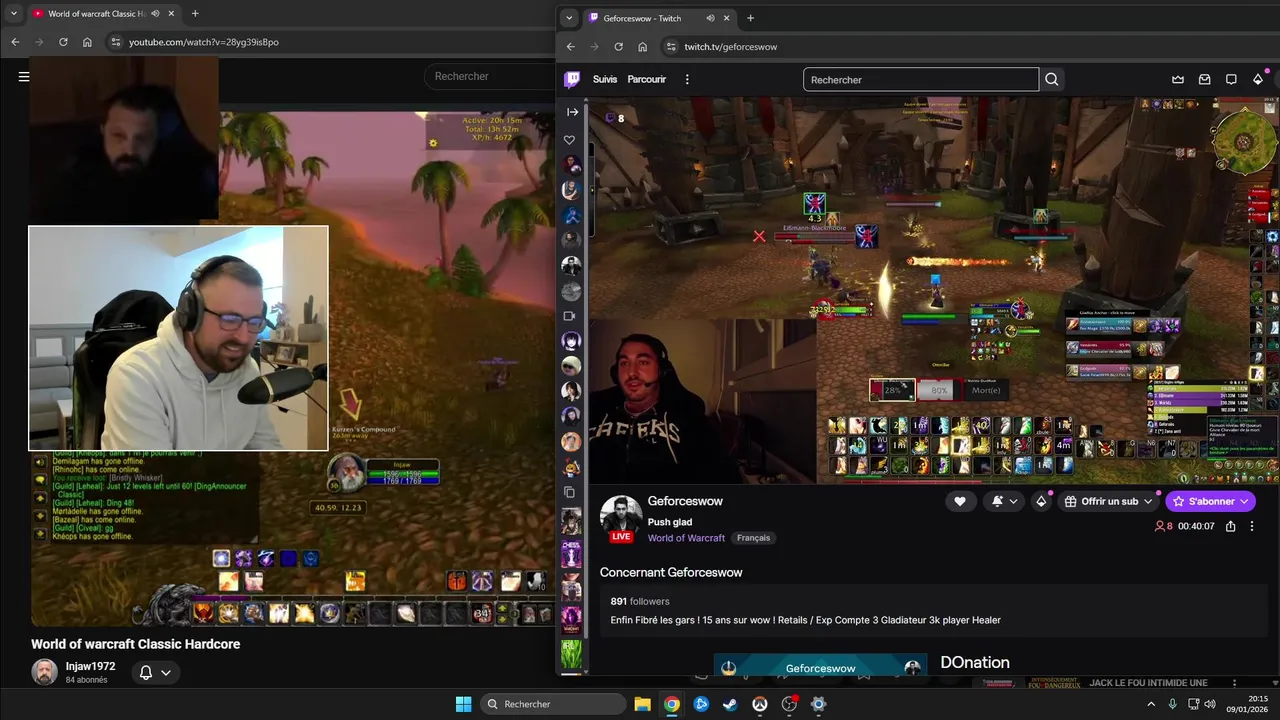Toggle the microphone icon in system tray
The image size is (1280, 720).
pos(1172,704)
